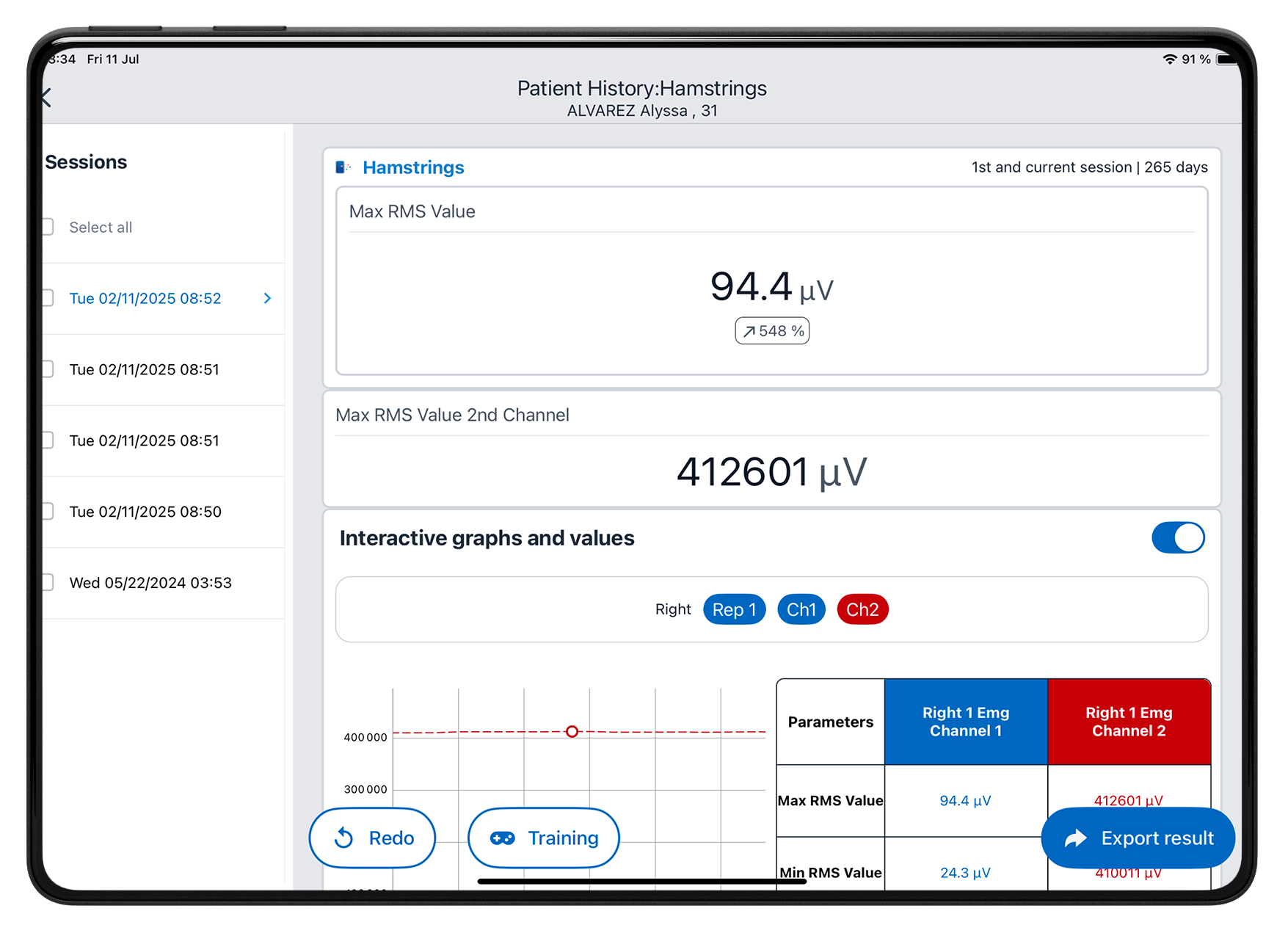Open Training with the gamepad icon
The height and width of the screenshot is (936, 1288).
pyautogui.click(x=544, y=838)
